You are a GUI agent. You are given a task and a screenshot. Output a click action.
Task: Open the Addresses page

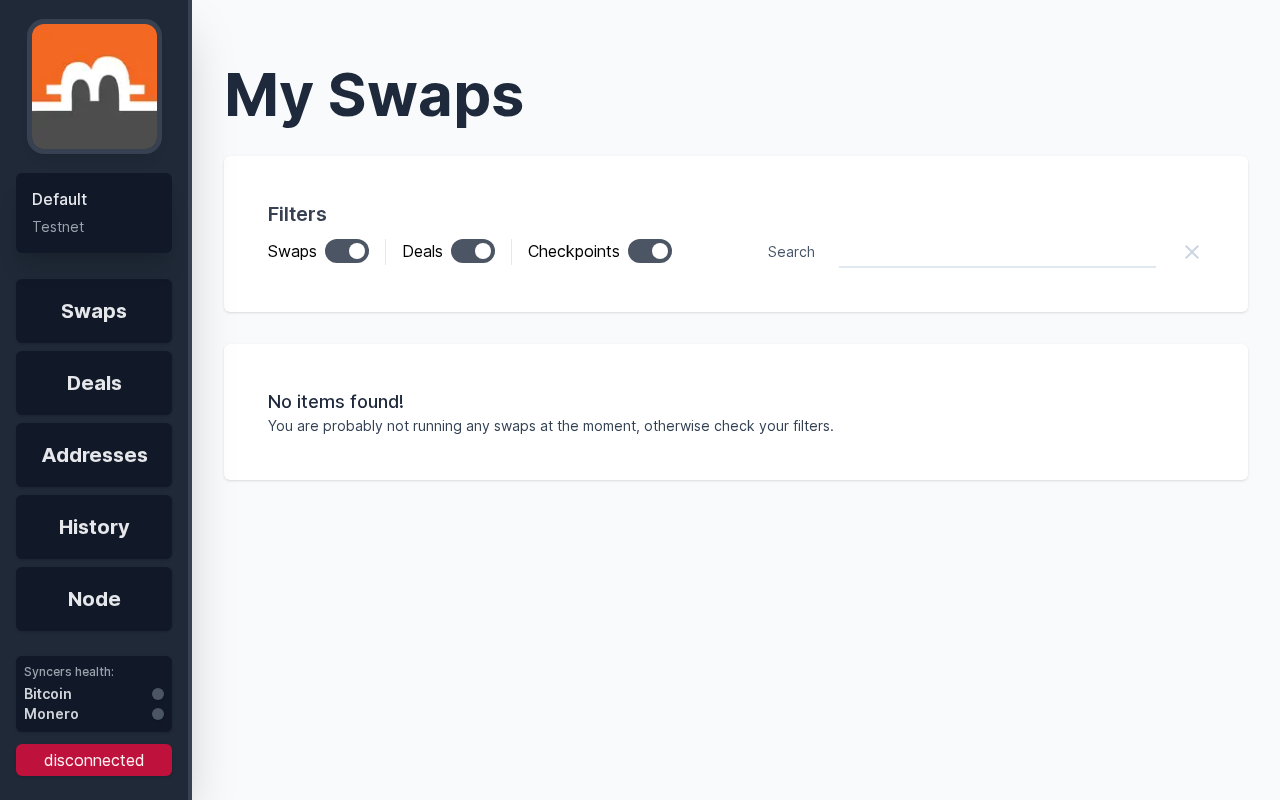[94, 455]
